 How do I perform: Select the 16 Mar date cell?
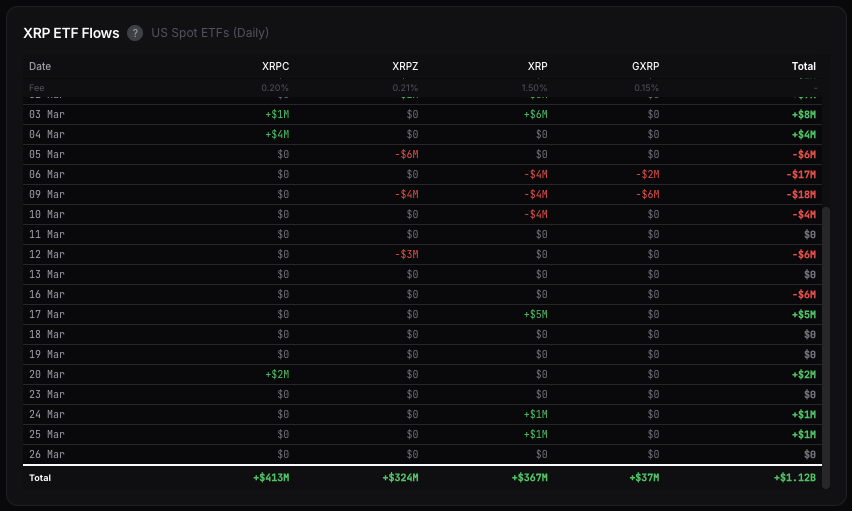47,295
